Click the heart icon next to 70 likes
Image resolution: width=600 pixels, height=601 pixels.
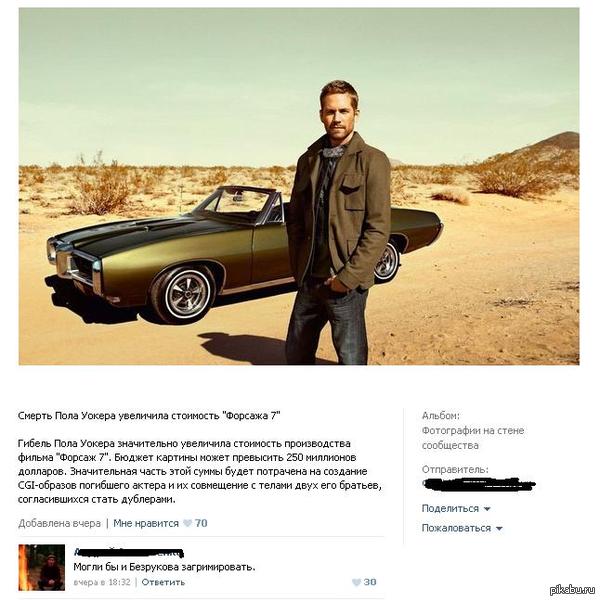click(x=187, y=523)
